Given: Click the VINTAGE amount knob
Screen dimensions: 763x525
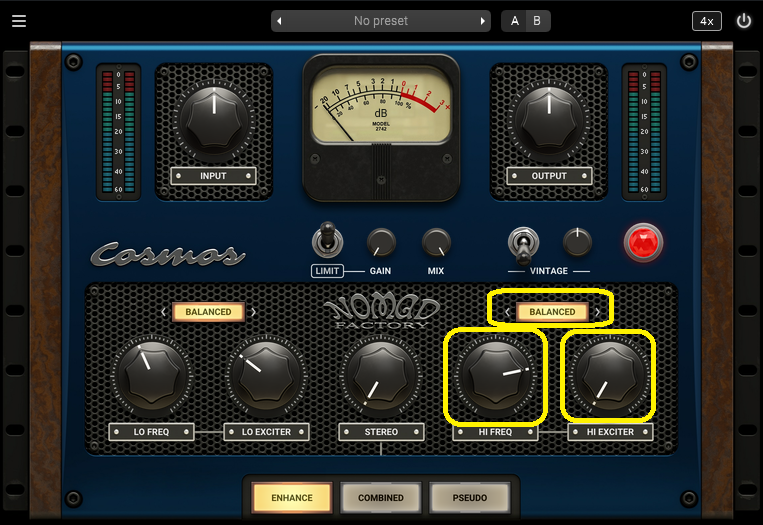Looking at the screenshot, I should (x=577, y=241).
